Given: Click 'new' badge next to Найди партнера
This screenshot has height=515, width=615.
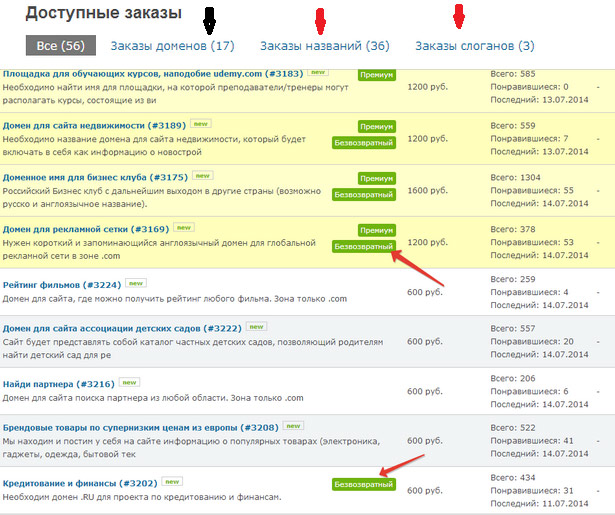Looking at the screenshot, I should 129,382.
